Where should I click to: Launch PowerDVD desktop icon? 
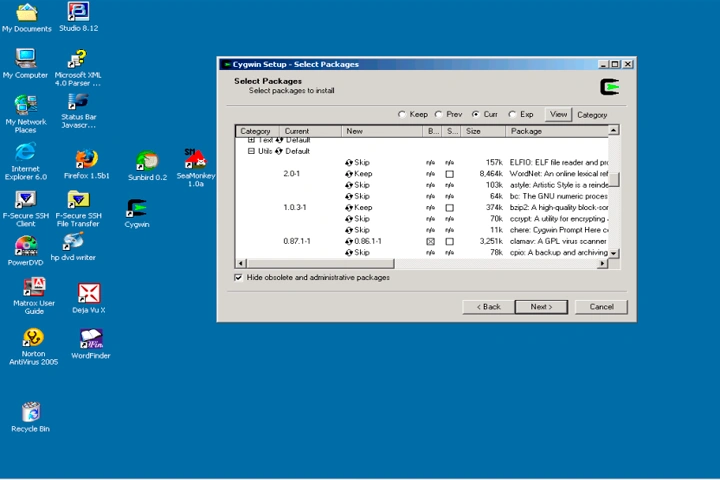pos(26,251)
